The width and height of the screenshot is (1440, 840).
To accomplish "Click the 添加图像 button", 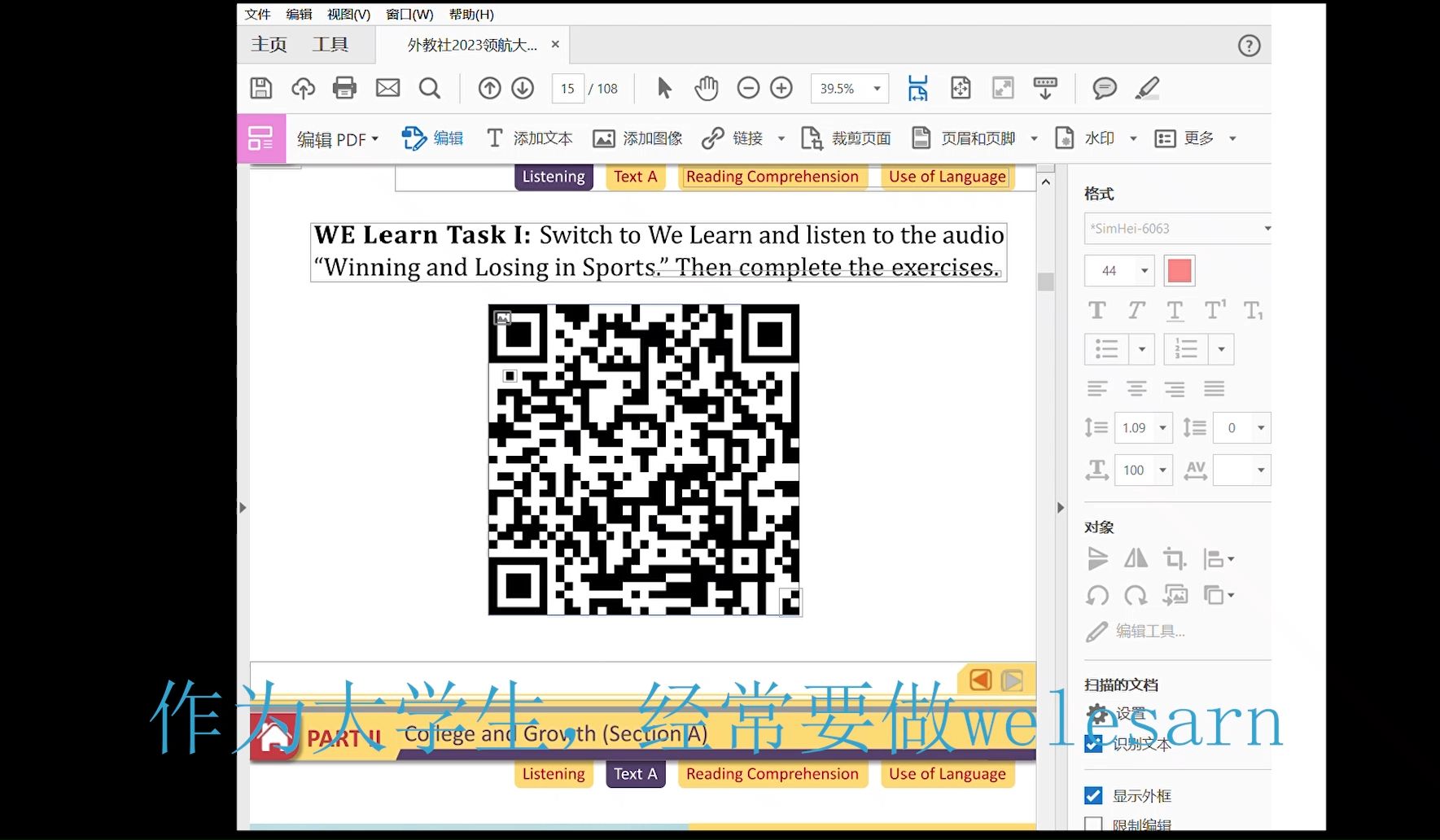I will (x=637, y=138).
